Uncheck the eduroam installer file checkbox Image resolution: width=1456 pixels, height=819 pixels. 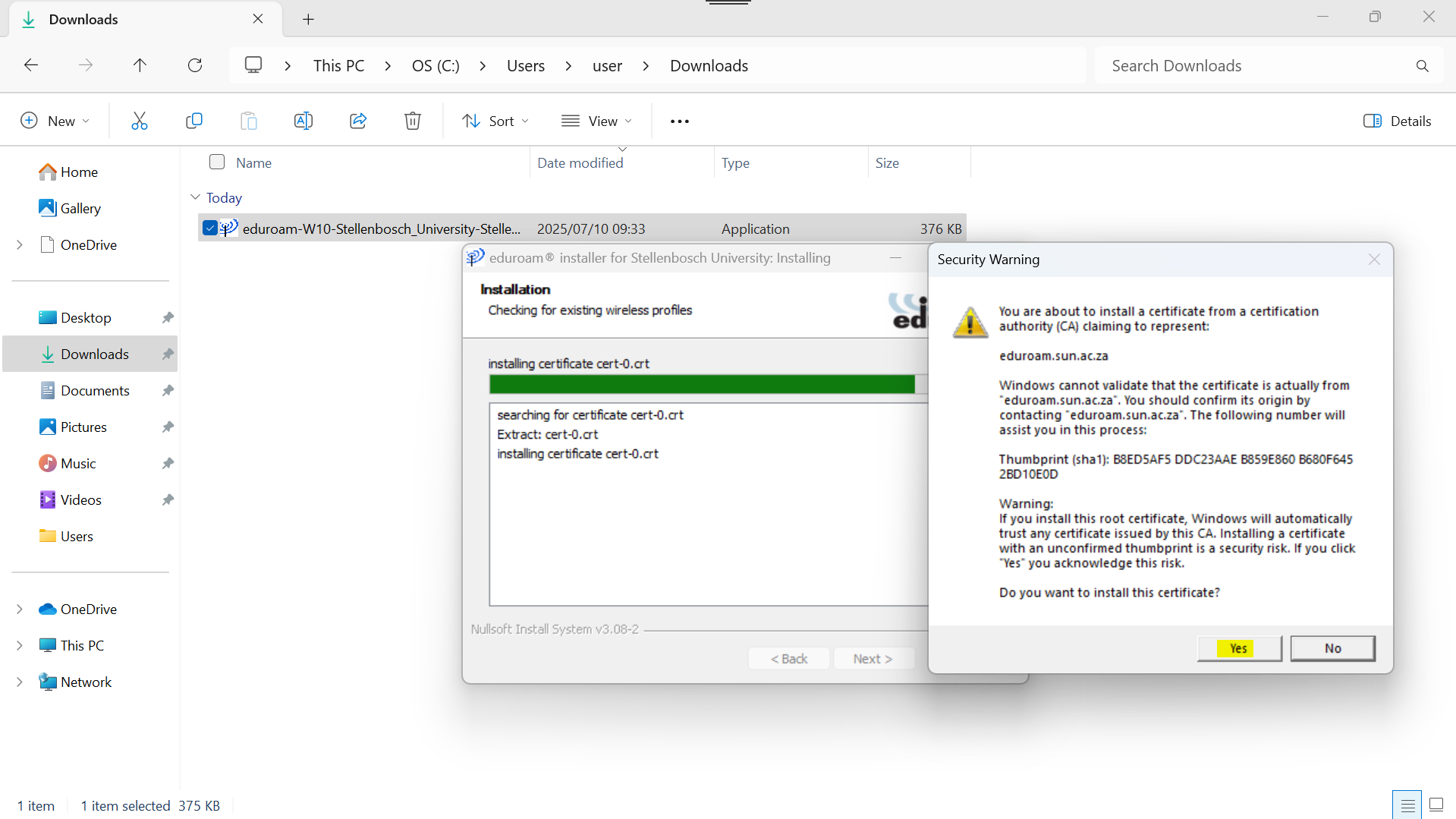click(x=210, y=228)
